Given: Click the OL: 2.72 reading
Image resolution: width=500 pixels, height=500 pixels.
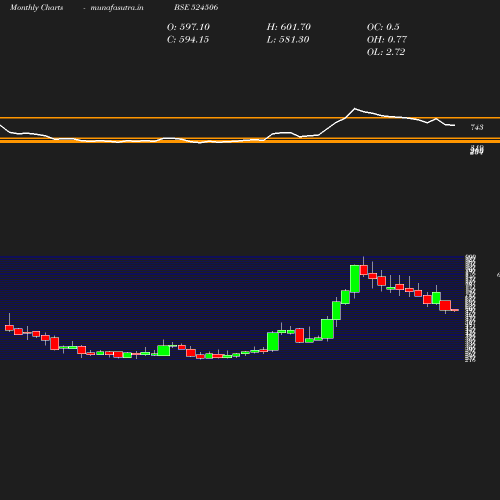Looking at the screenshot, I should pyautogui.click(x=386, y=52).
